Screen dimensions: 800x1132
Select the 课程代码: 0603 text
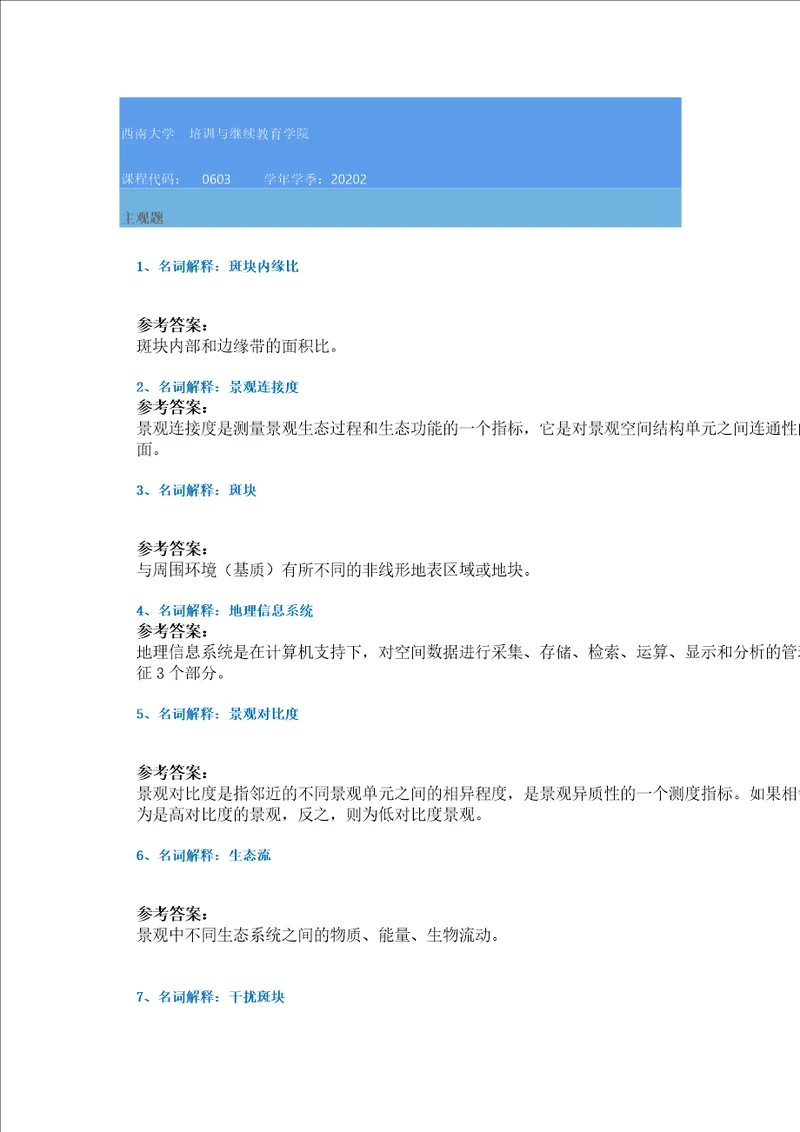[176, 179]
